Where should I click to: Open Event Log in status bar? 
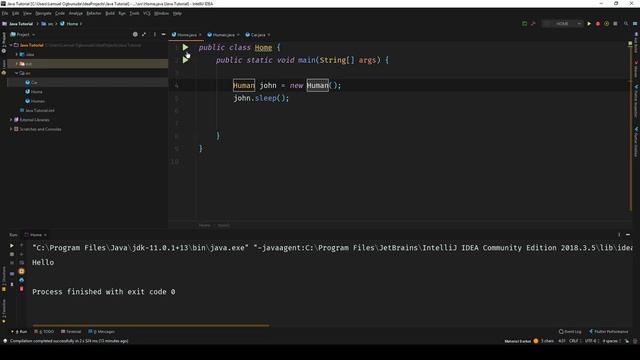(x=570, y=331)
